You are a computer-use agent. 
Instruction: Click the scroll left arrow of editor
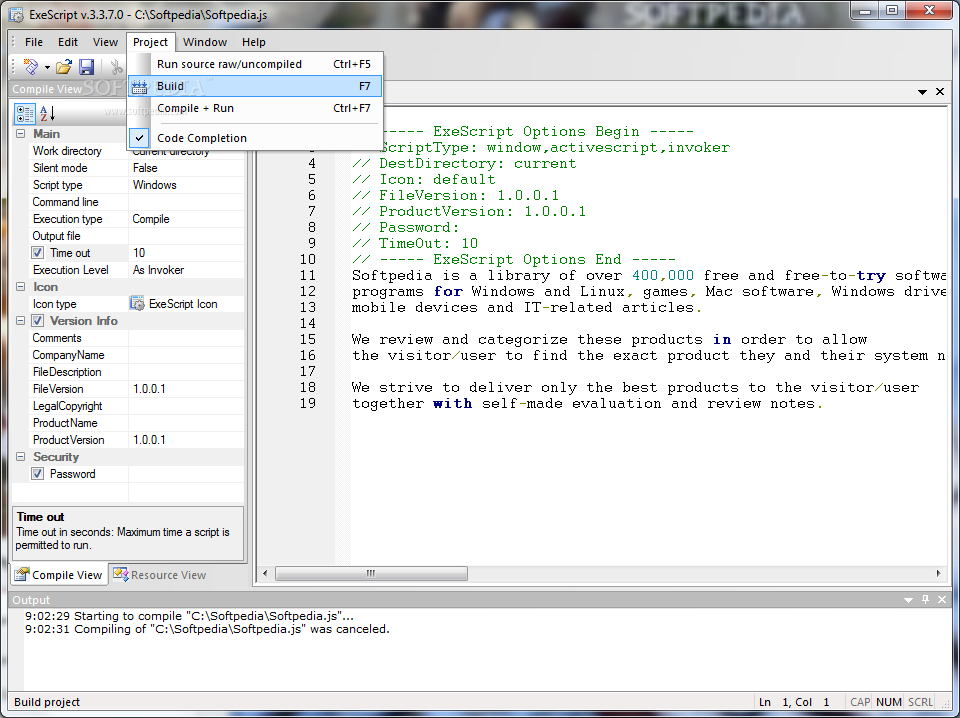(265, 574)
